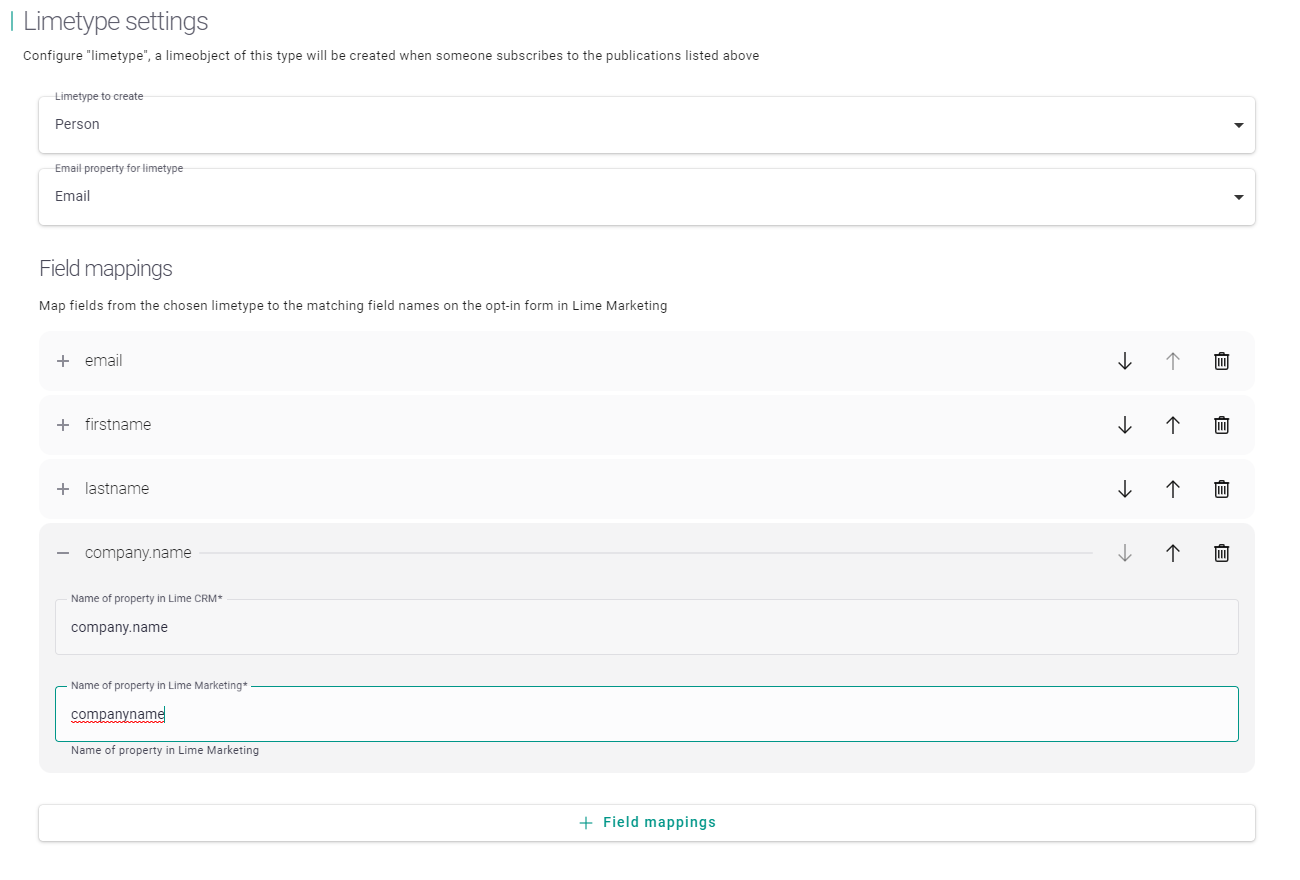Collapse the company.name mapping row
1300x880 pixels.
tap(63, 552)
